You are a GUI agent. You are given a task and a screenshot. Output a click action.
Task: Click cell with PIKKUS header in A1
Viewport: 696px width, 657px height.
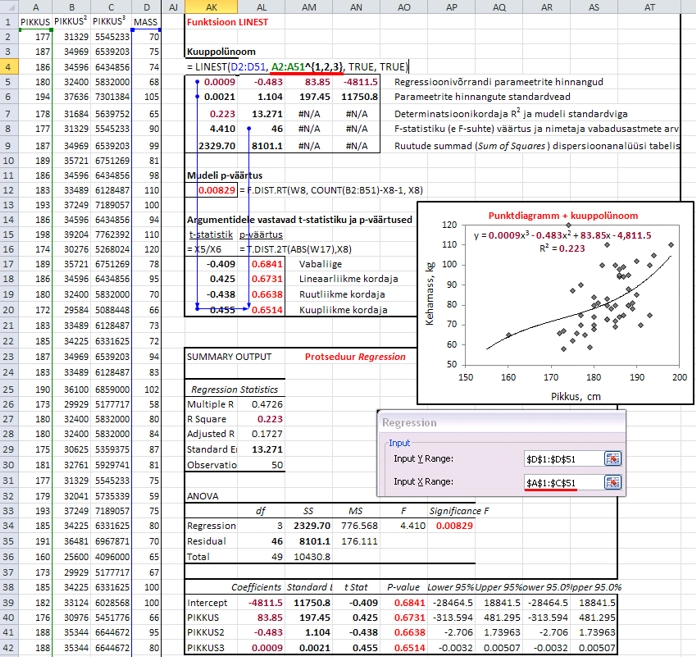coord(35,22)
